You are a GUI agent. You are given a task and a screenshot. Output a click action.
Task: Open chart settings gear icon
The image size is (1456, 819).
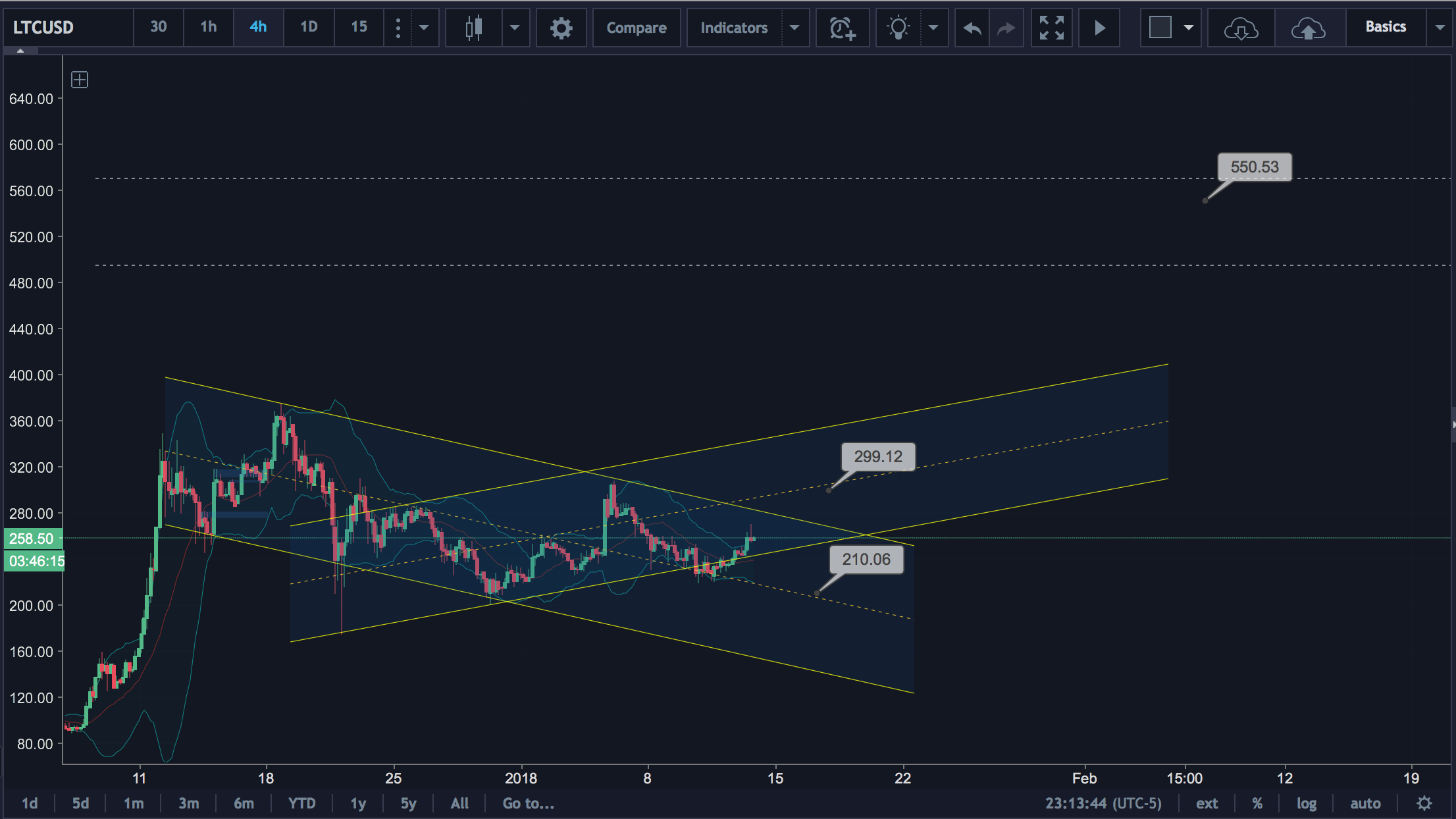561,28
